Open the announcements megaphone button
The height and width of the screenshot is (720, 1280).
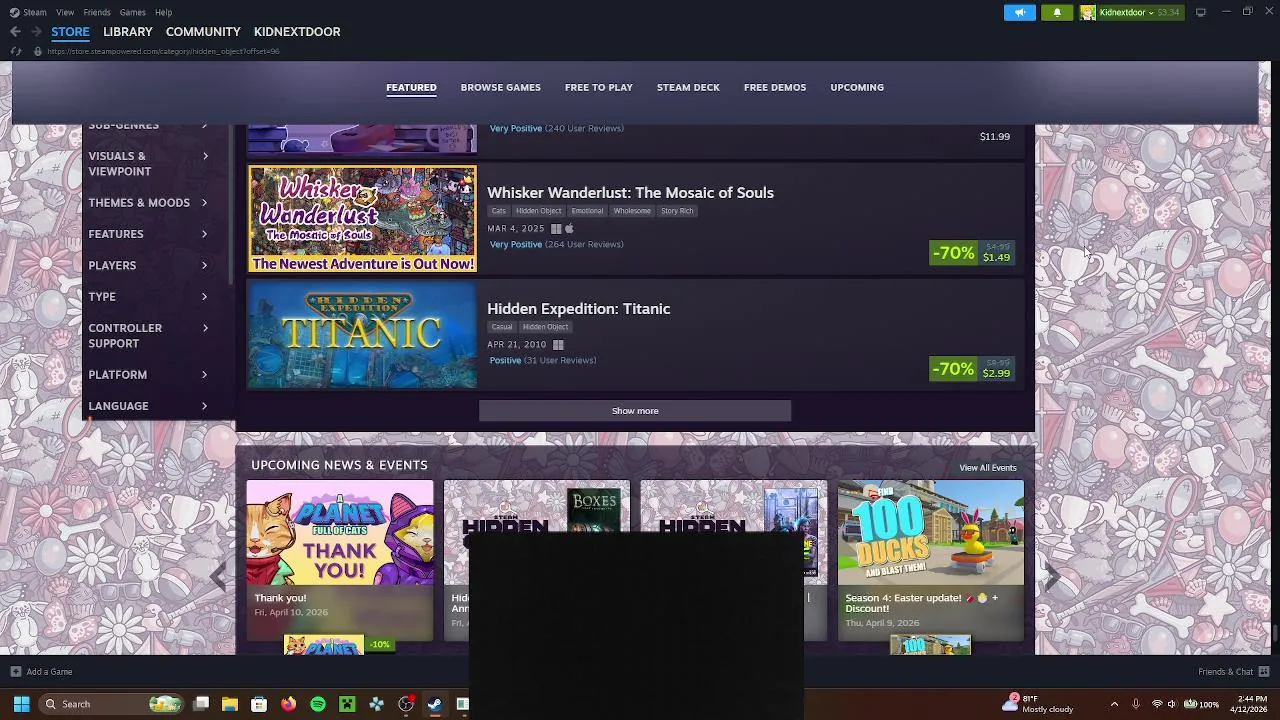pyautogui.click(x=1020, y=12)
